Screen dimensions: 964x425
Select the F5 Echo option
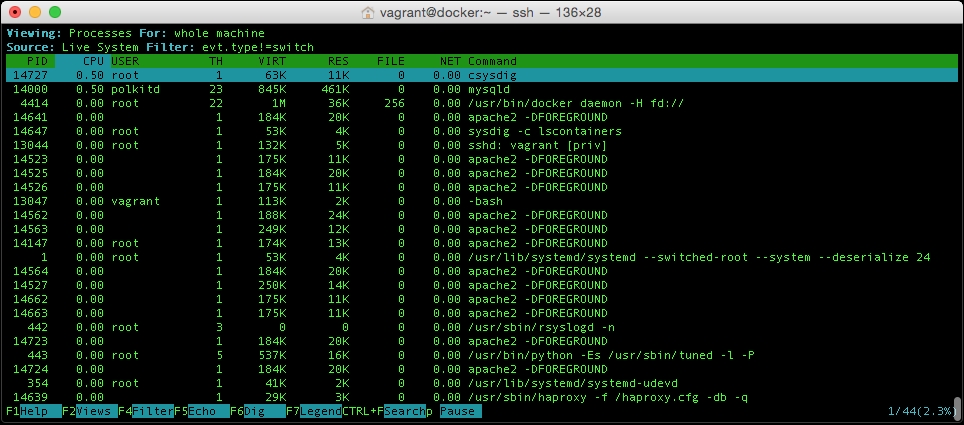(202, 411)
